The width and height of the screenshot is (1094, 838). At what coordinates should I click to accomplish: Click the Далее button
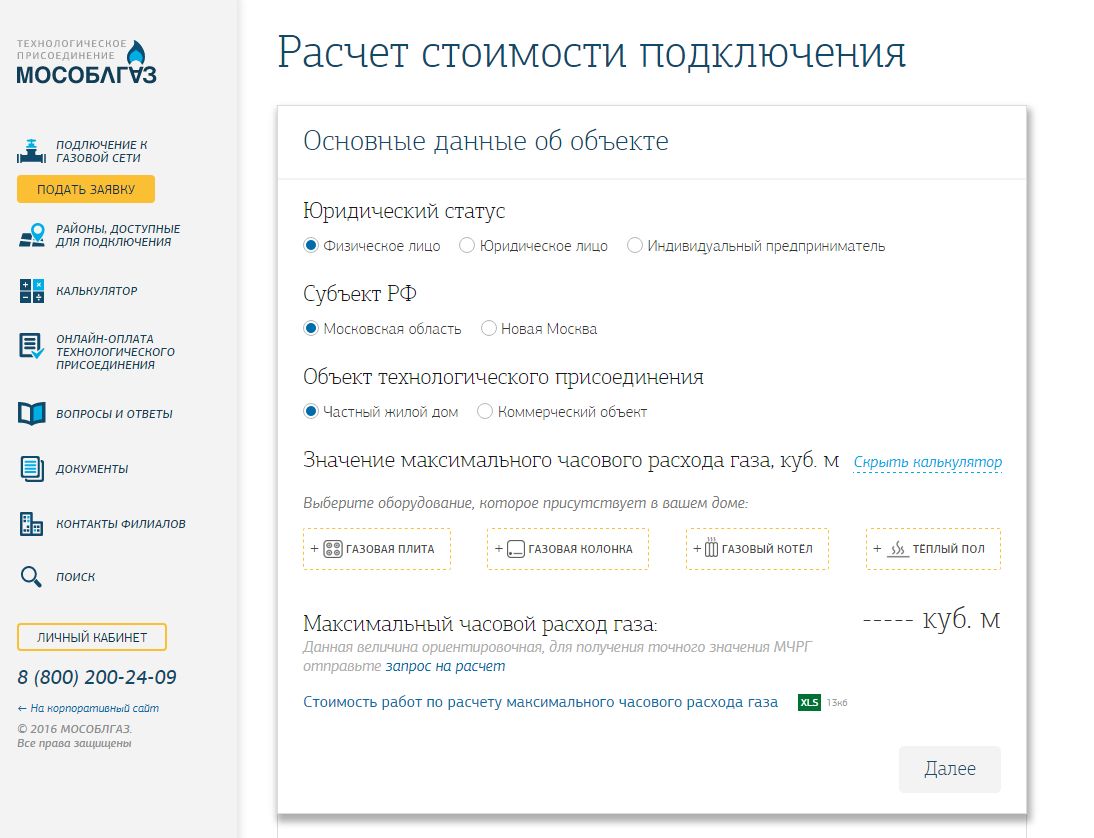click(949, 769)
